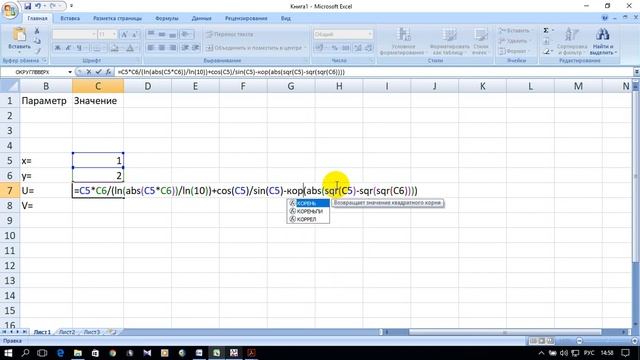Switch to Вставка (Insert) tab
The image size is (640, 360).
[x=70, y=18]
